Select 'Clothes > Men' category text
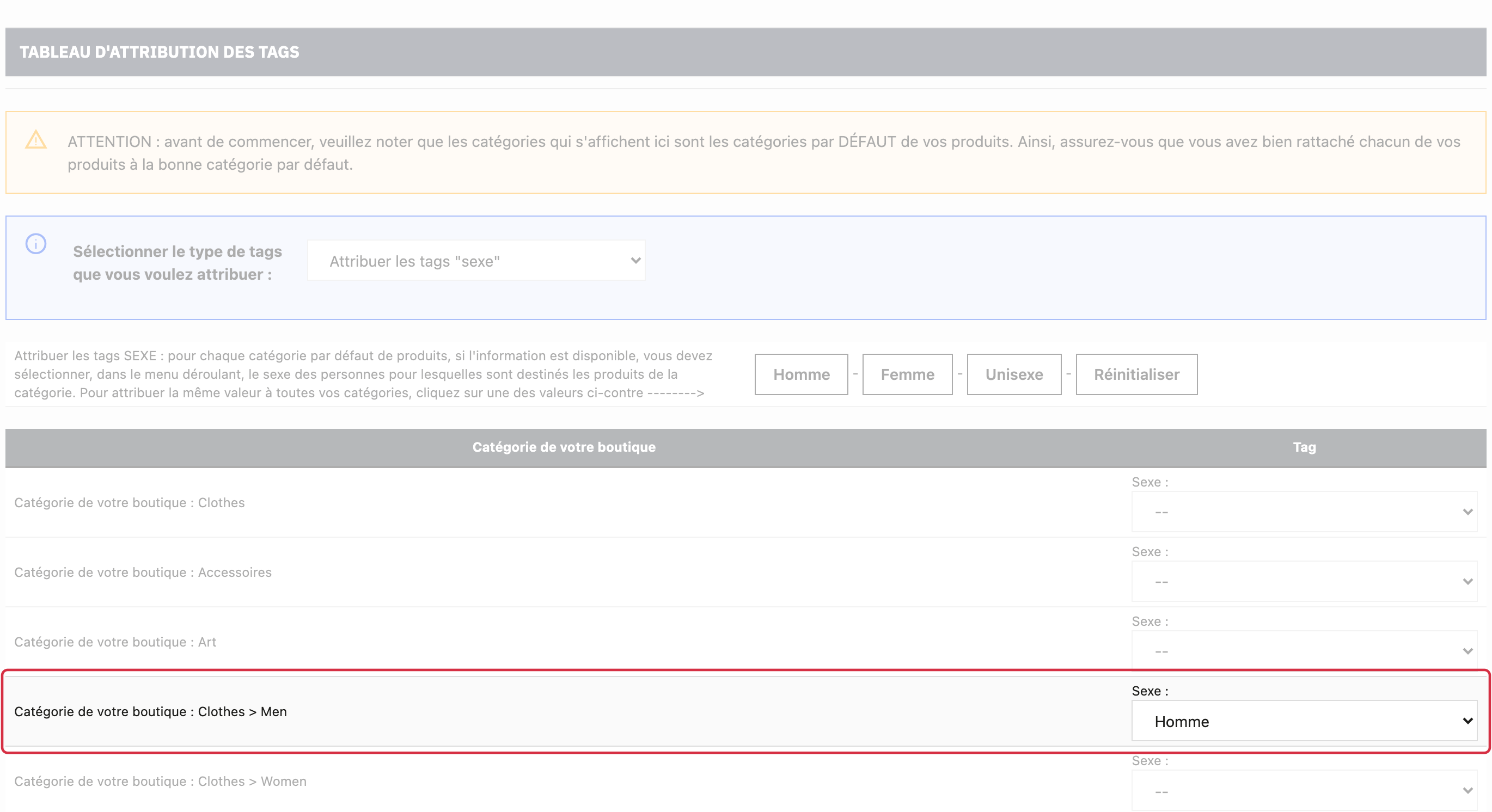This screenshot has width=1492, height=812. [151, 711]
